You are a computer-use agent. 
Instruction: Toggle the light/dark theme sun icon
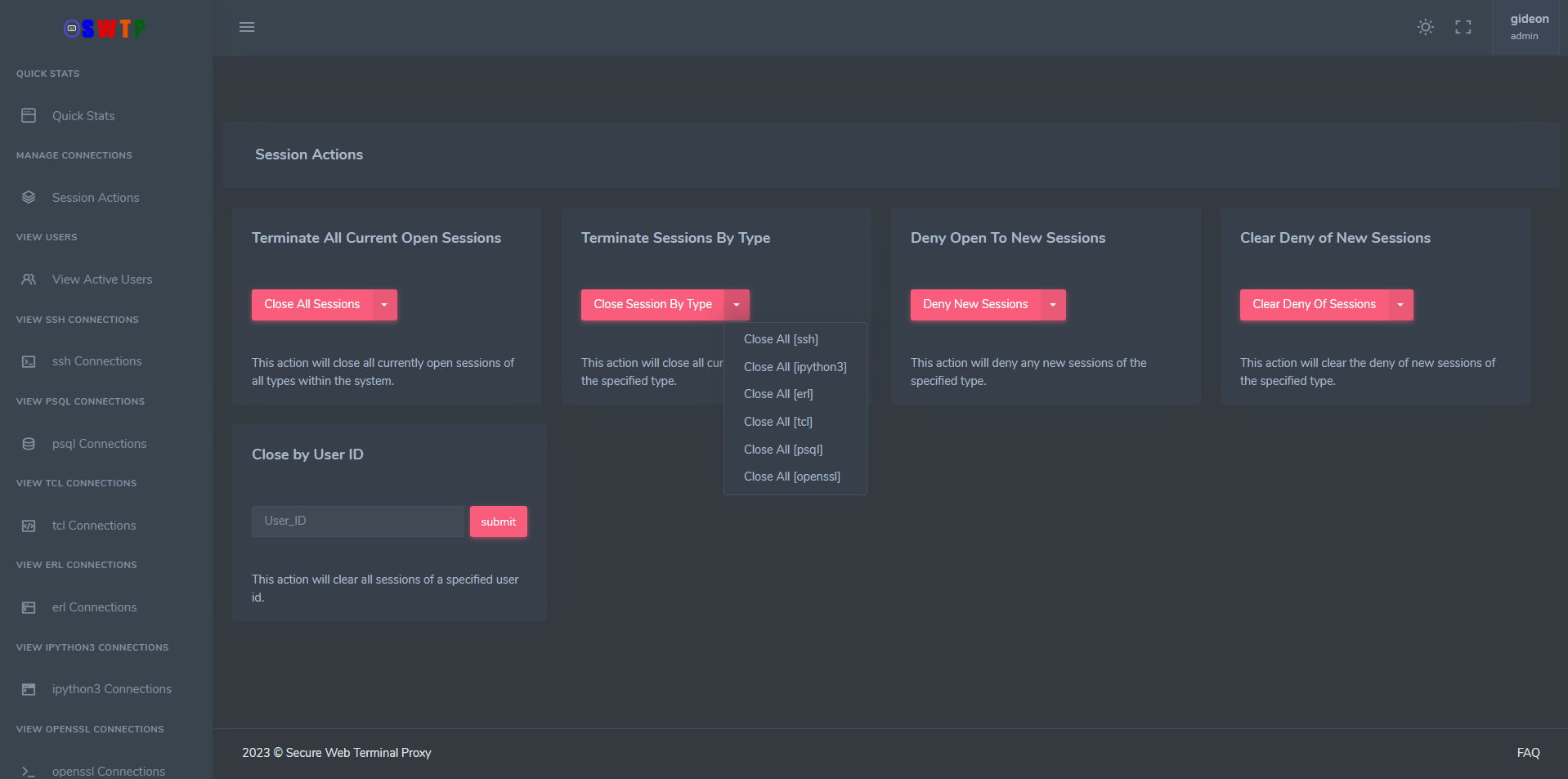[1425, 27]
